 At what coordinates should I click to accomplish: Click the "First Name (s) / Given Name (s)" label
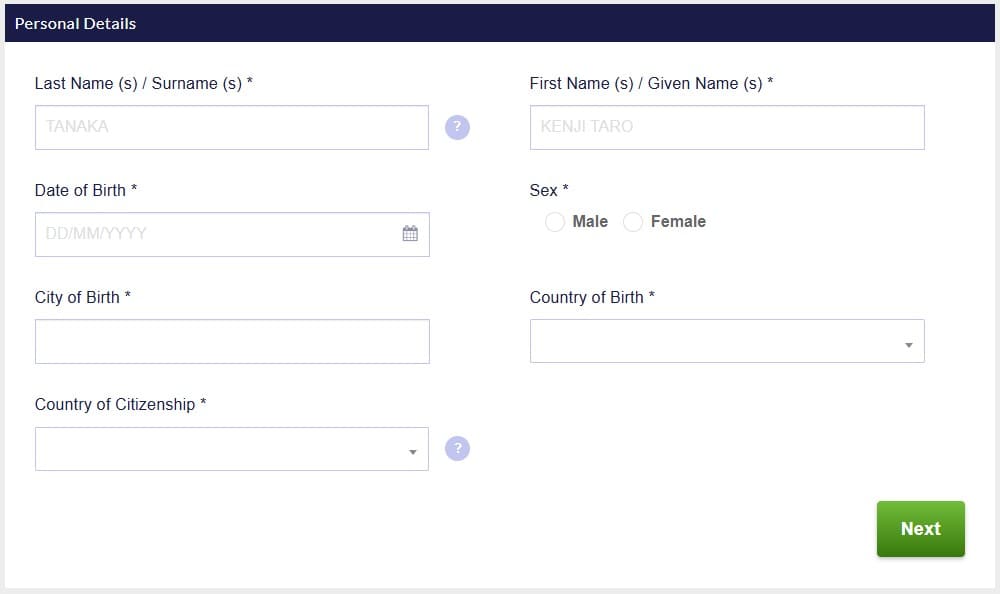pyautogui.click(x=651, y=84)
